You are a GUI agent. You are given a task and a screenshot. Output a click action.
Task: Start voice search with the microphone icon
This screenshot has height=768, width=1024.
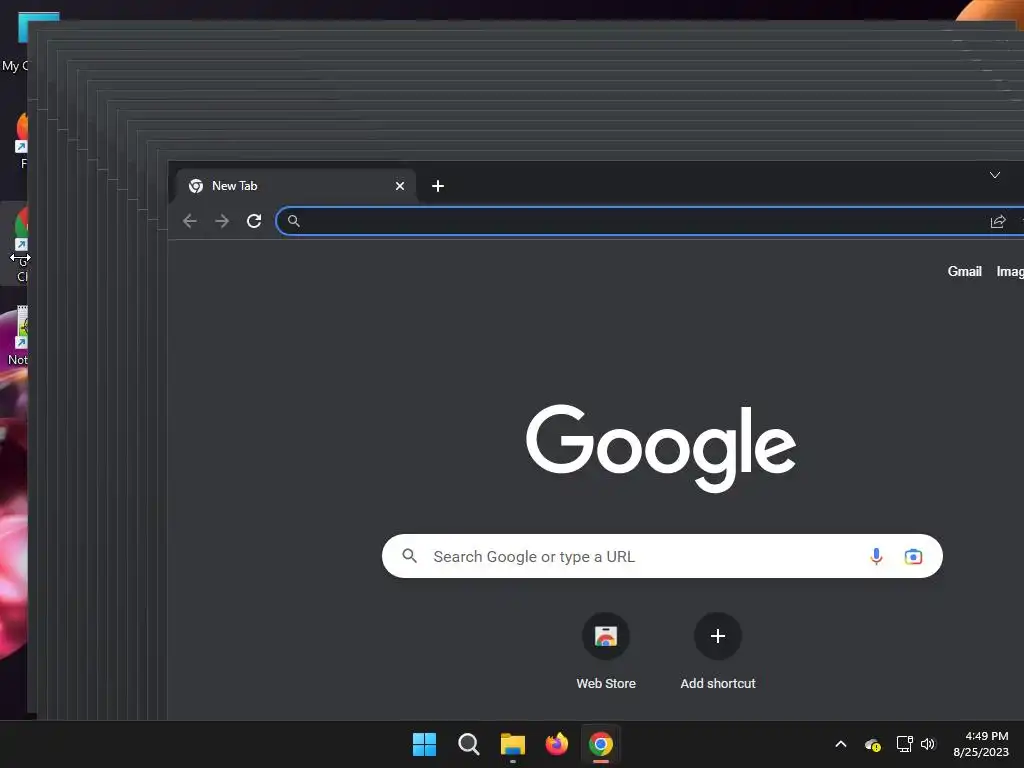876,556
